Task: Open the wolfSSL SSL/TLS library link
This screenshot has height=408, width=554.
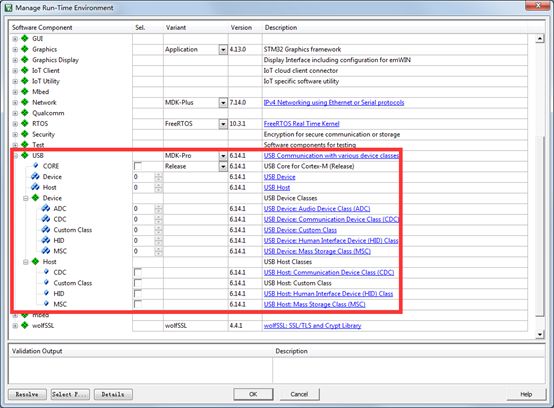Action: click(312, 326)
